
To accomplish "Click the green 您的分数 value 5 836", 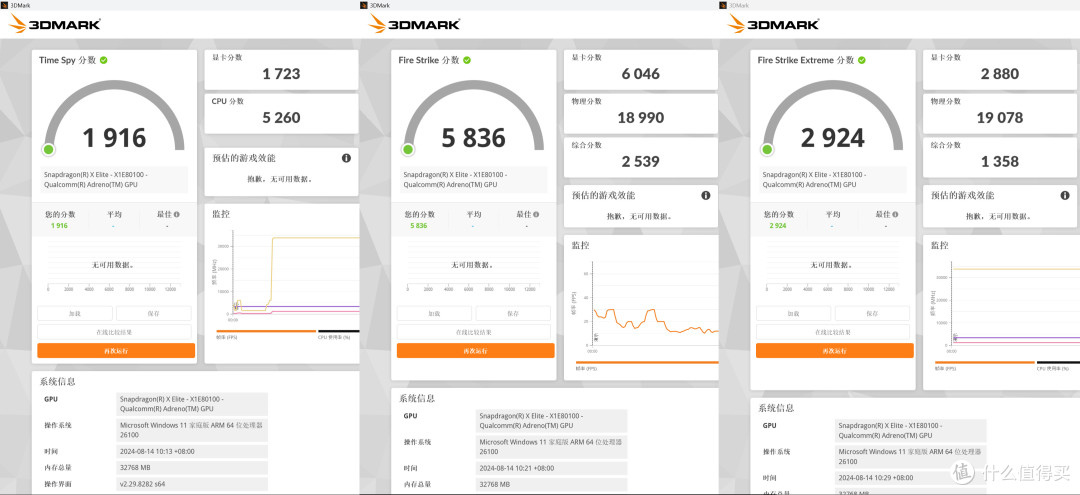I will point(419,226).
